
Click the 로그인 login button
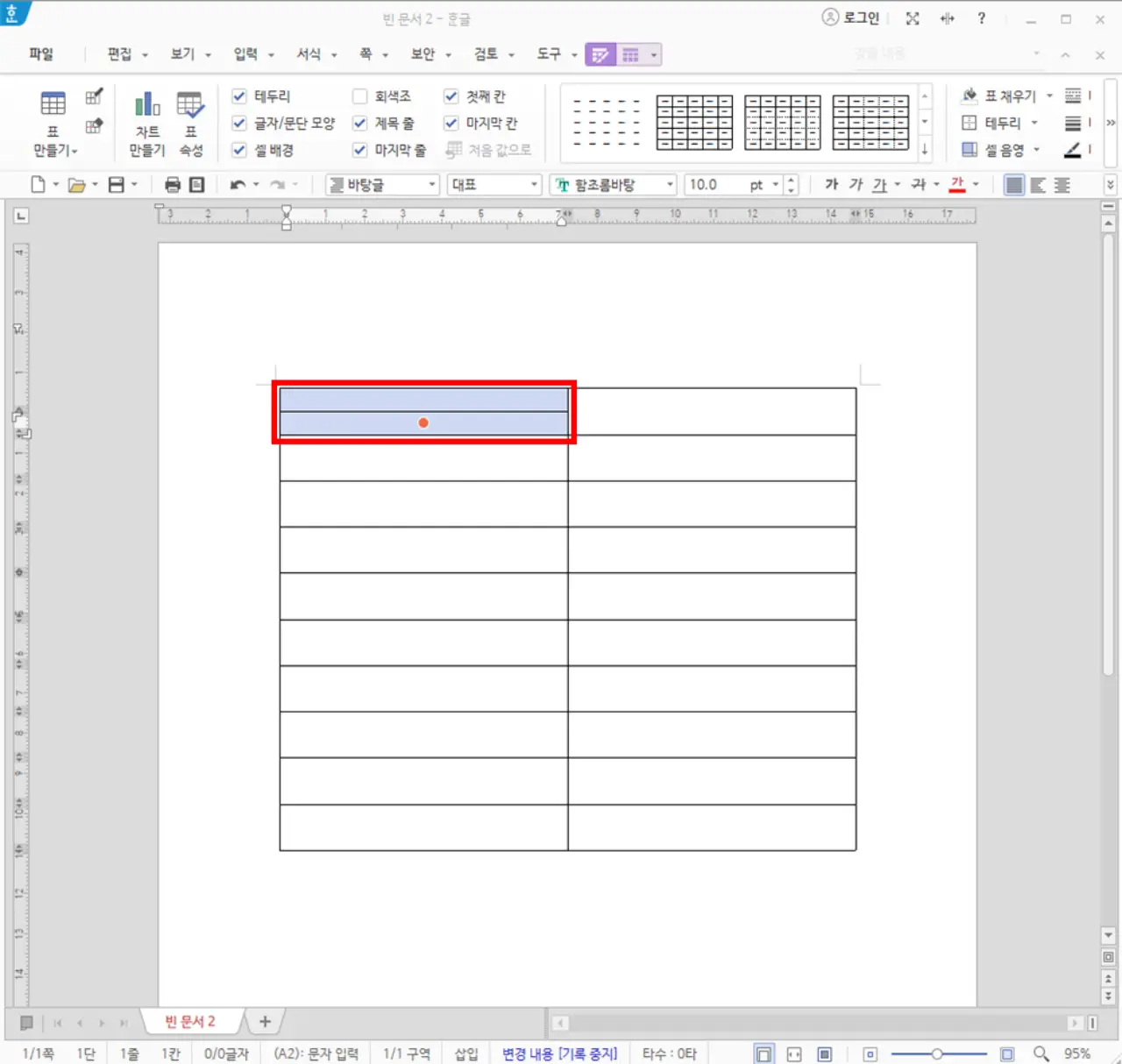(x=850, y=18)
